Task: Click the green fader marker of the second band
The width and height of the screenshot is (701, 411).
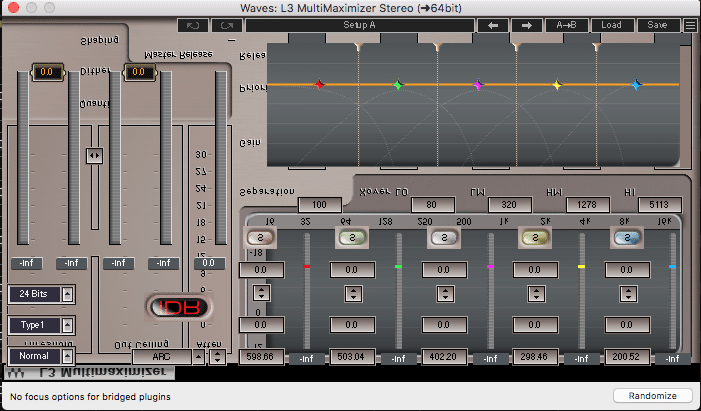Action: tap(398, 267)
